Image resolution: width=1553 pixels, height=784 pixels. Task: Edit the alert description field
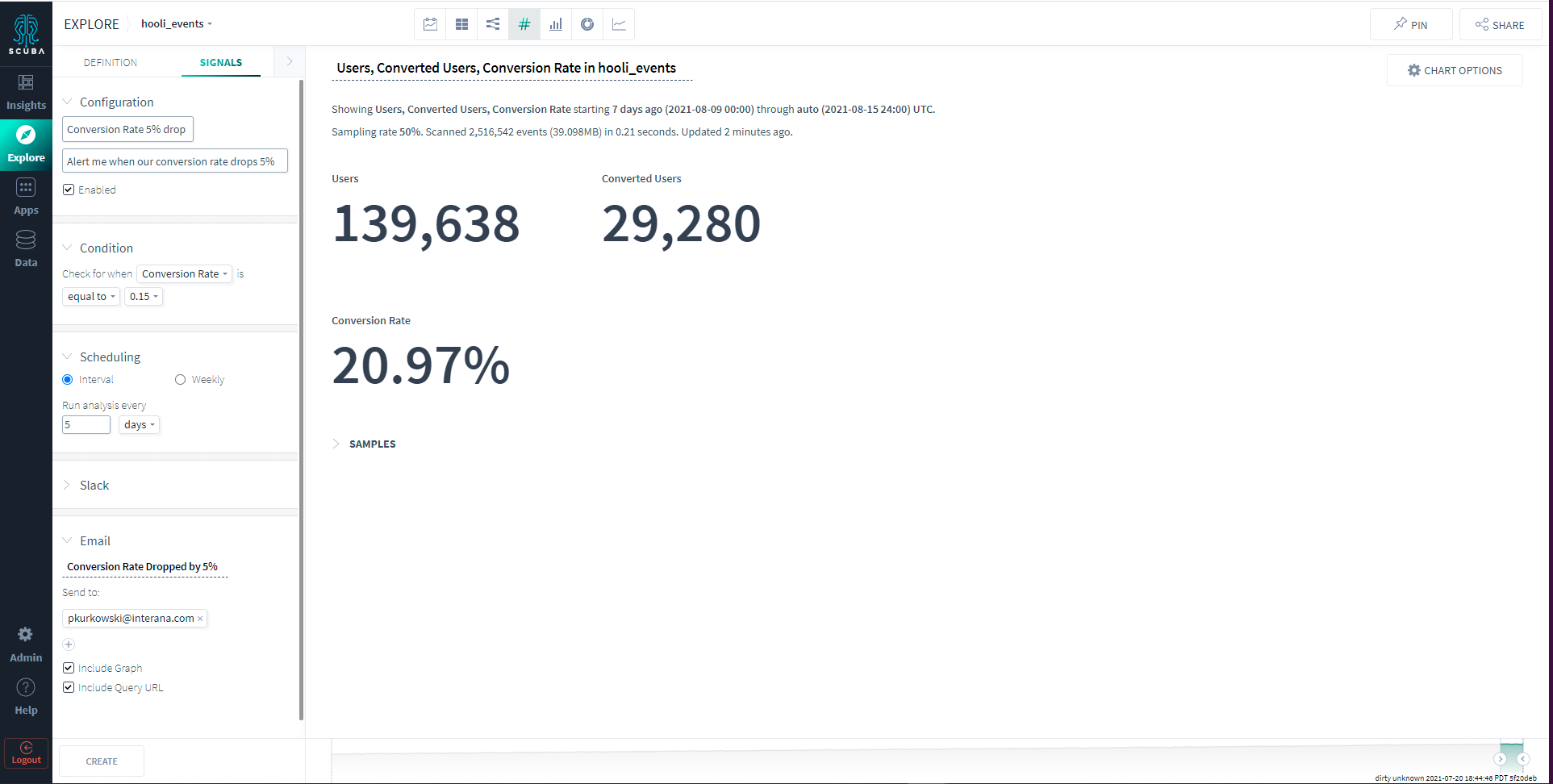[x=175, y=161]
